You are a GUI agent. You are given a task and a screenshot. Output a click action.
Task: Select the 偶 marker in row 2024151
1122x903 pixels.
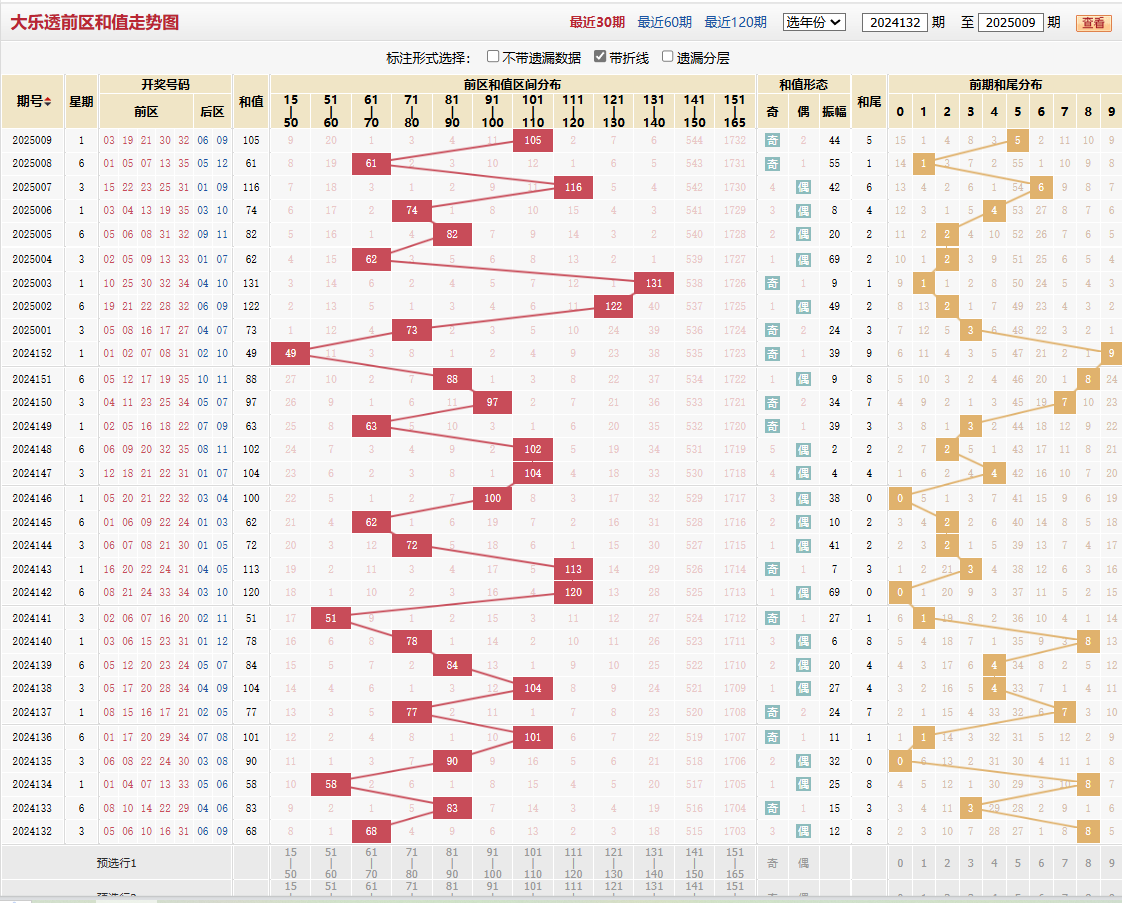(x=803, y=379)
